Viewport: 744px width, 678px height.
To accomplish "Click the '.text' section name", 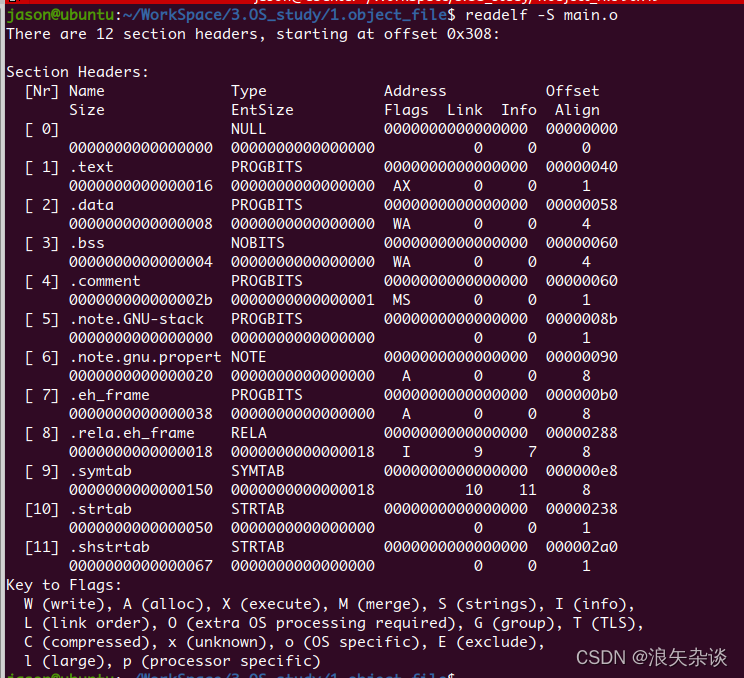I will pyautogui.click(x=92, y=167).
